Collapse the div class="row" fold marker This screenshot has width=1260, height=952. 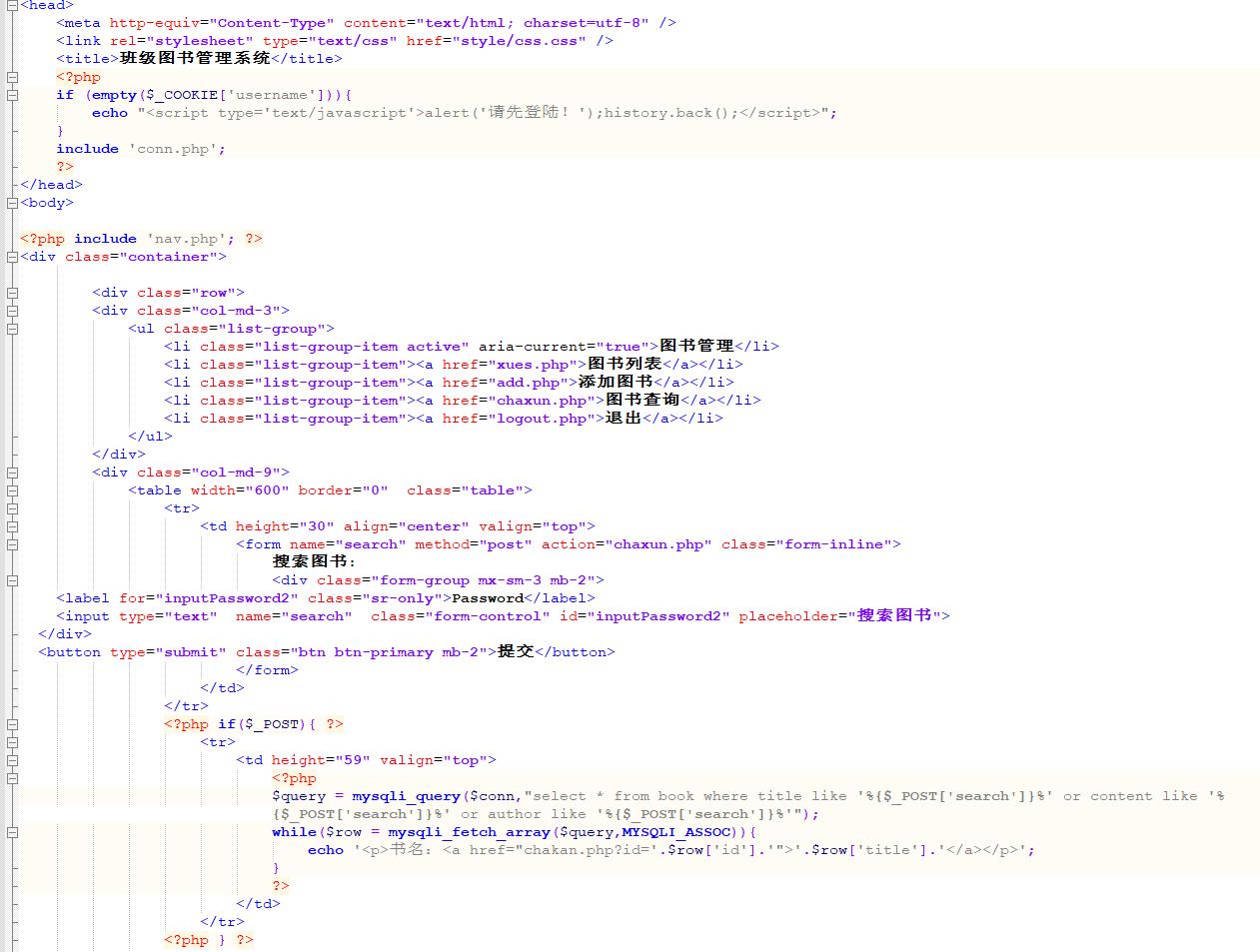coord(12,293)
